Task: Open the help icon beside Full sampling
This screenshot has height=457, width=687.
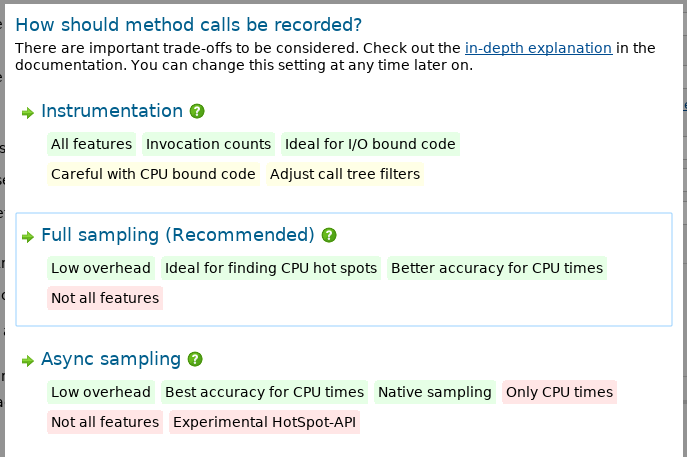Action: (329, 235)
